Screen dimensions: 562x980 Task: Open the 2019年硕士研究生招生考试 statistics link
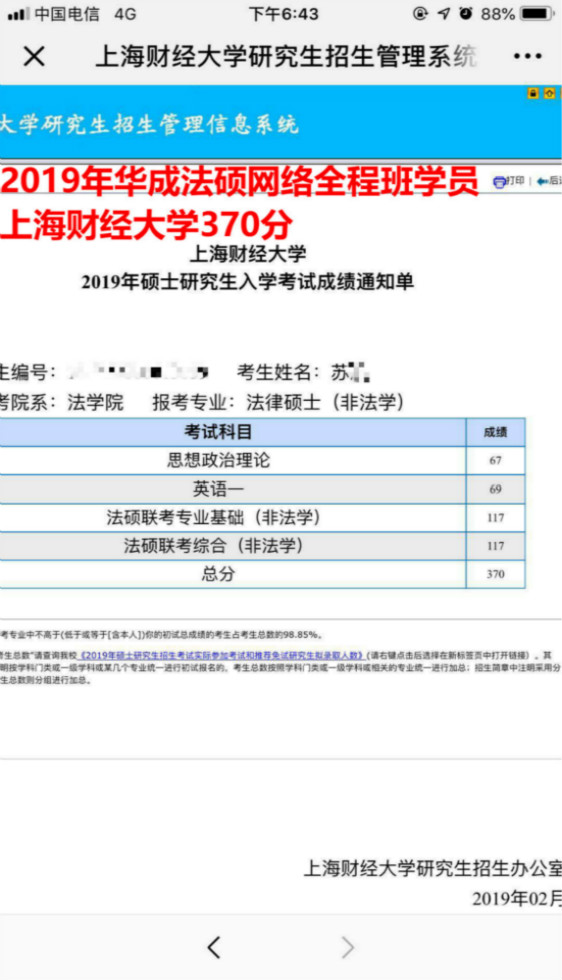[x=221, y=656]
